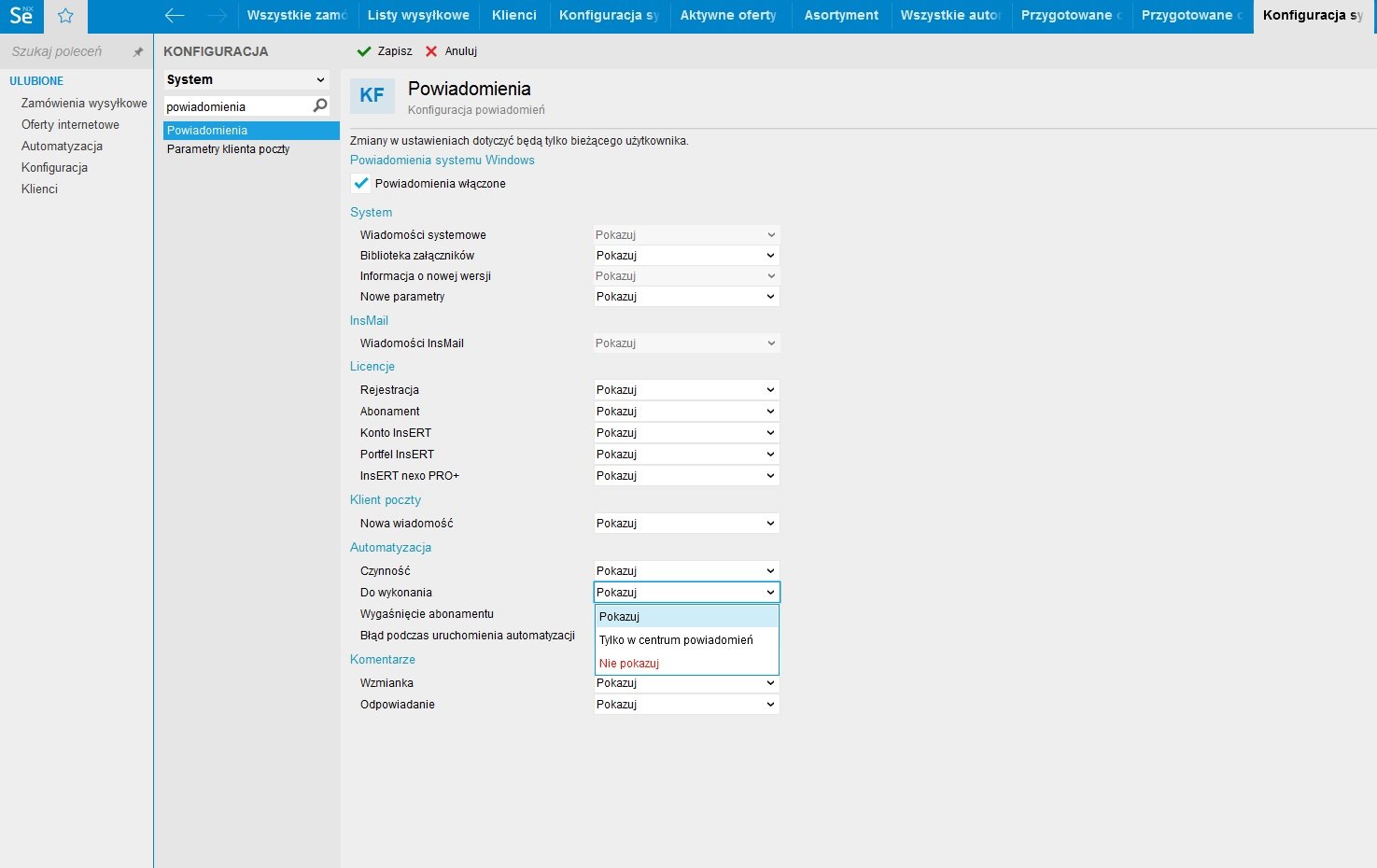
Task: Click the Se application logo icon
Action: coord(21,16)
